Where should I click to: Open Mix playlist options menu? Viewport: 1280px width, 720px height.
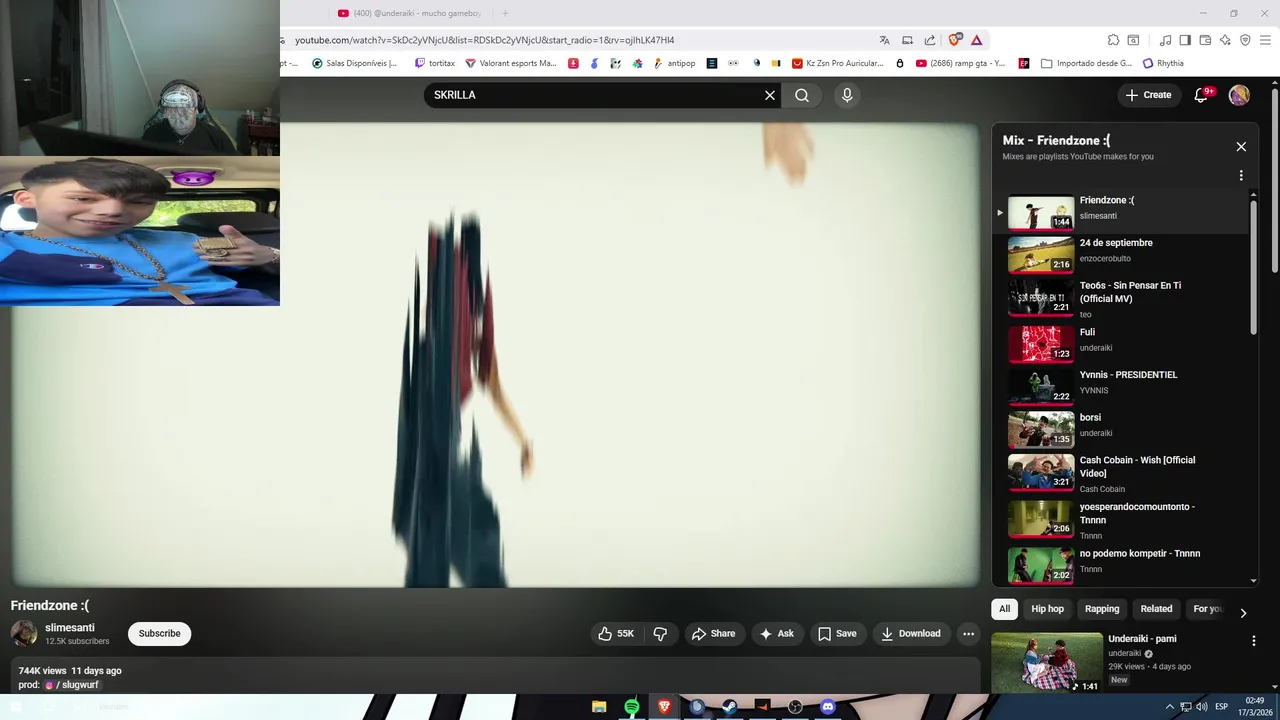[x=1241, y=176]
